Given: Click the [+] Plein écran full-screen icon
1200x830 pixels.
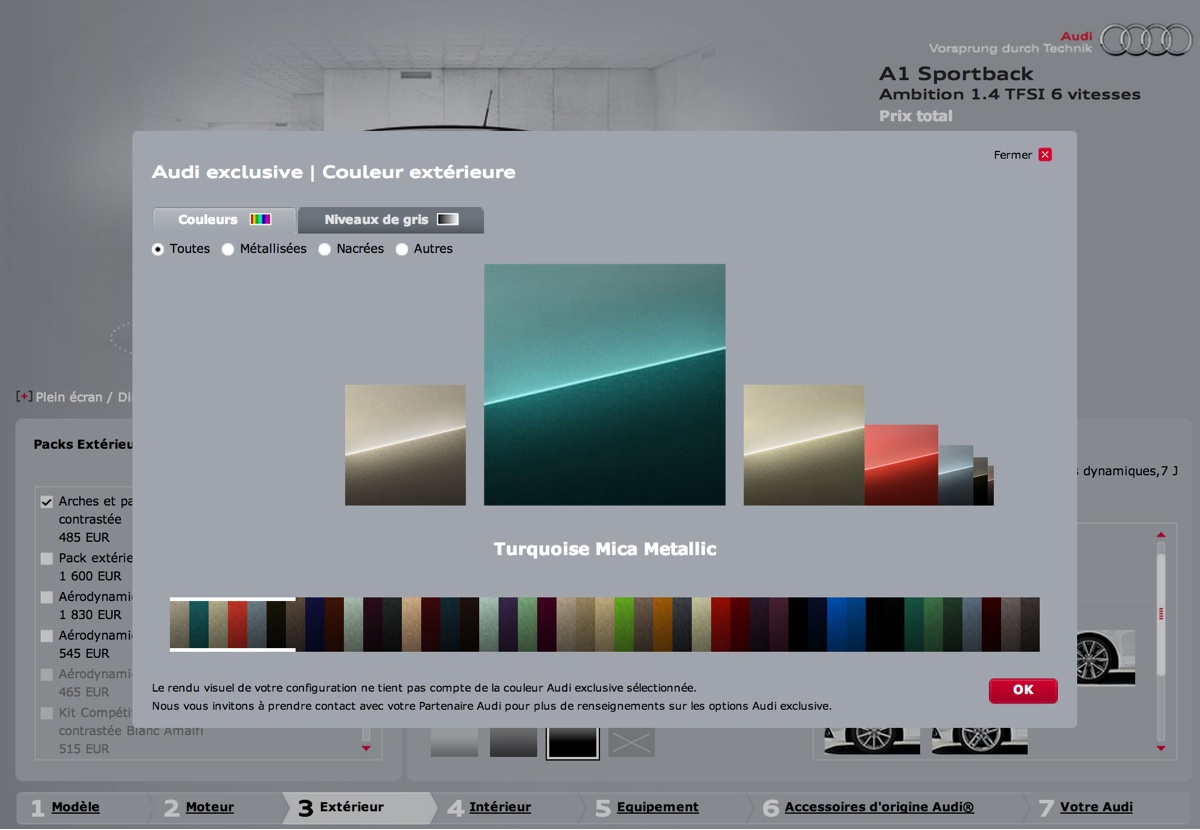Looking at the screenshot, I should [x=24, y=396].
